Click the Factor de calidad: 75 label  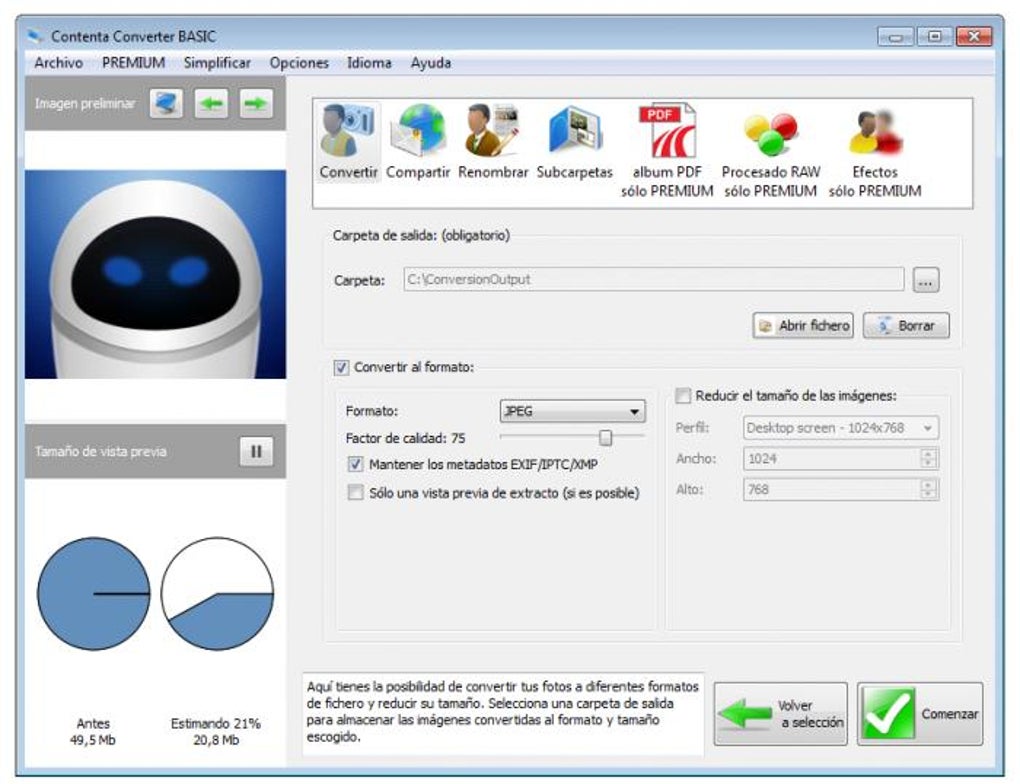click(405, 439)
